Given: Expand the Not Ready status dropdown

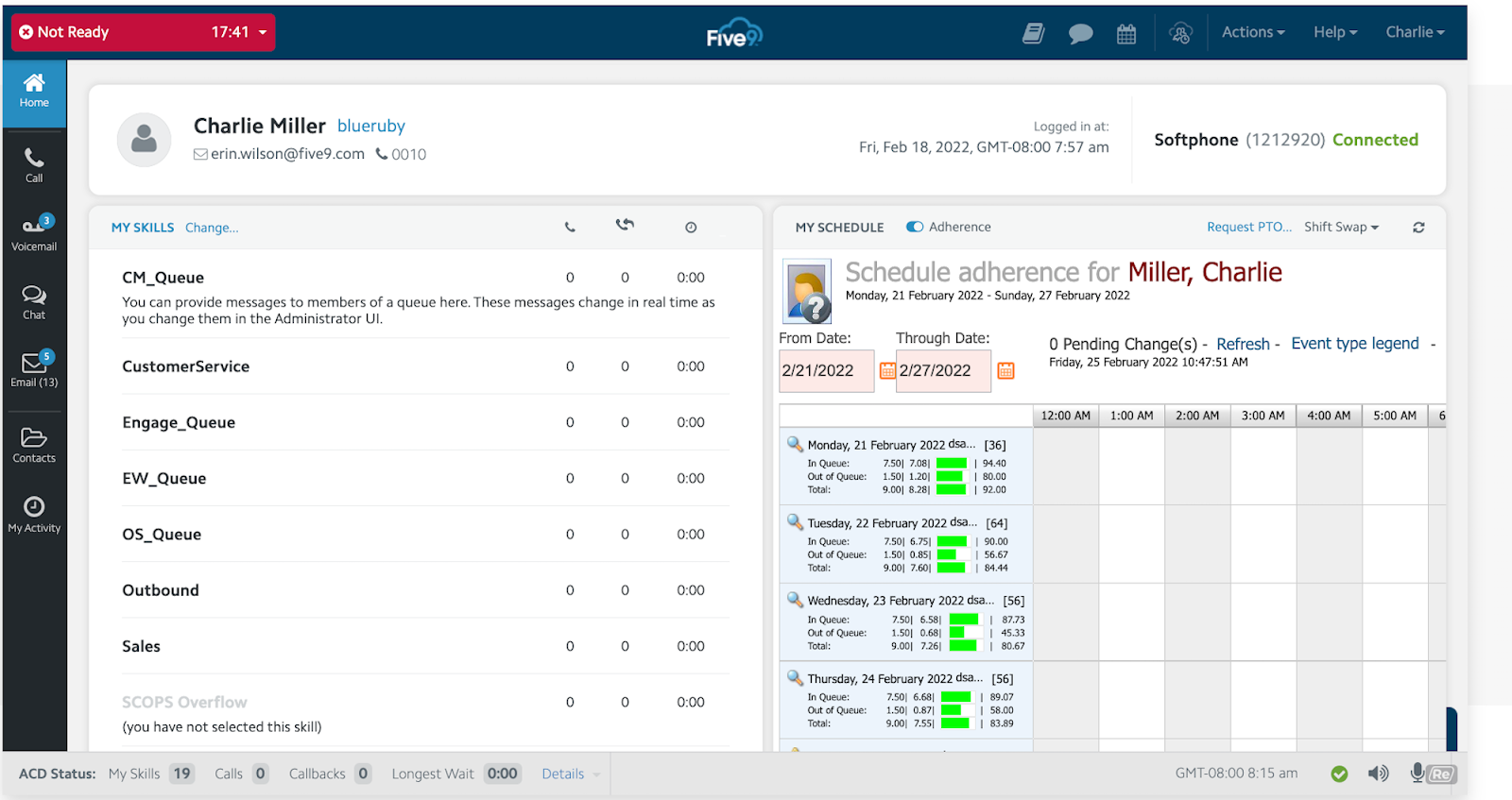Looking at the screenshot, I should (x=263, y=32).
